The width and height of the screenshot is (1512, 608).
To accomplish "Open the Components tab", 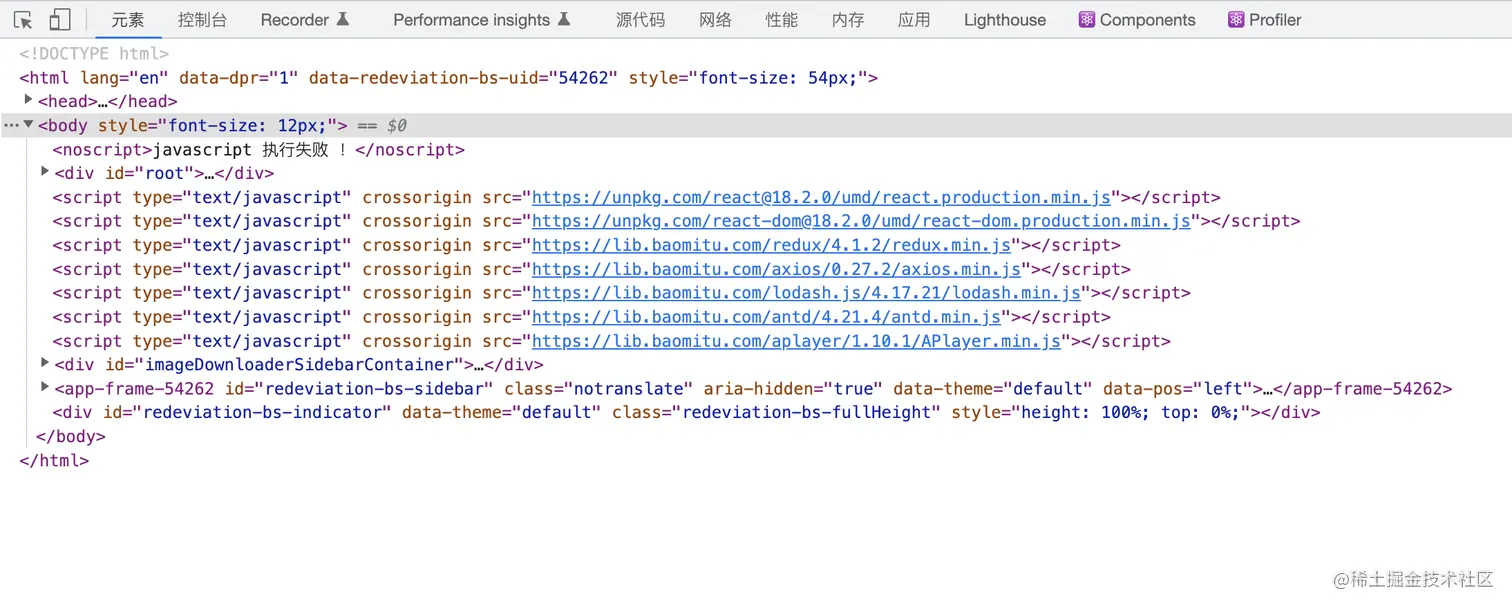I will click(1137, 20).
